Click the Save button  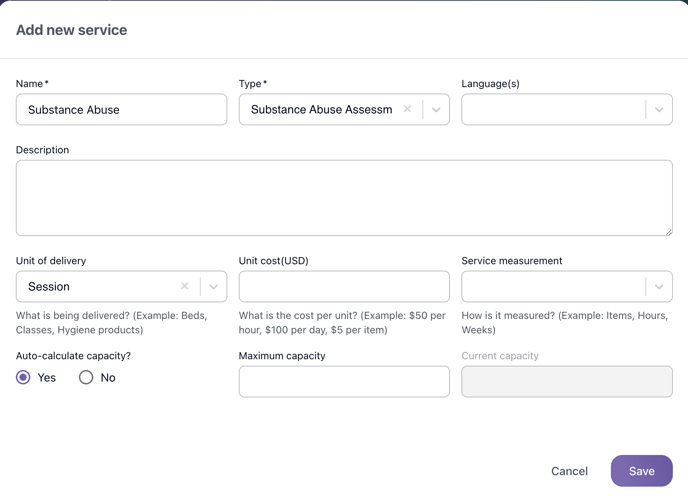click(641, 471)
